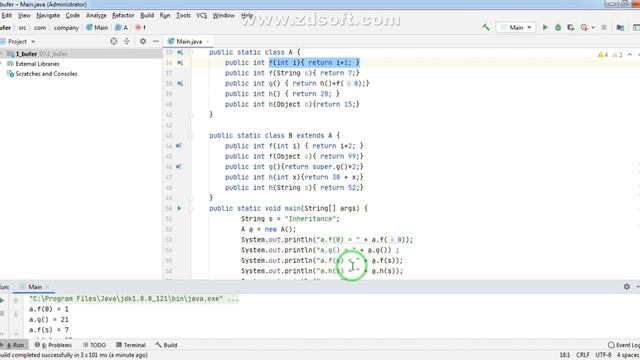Click 'company' in navigation breadcrumb
This screenshot has height=360, width=640.
[x=66, y=28]
